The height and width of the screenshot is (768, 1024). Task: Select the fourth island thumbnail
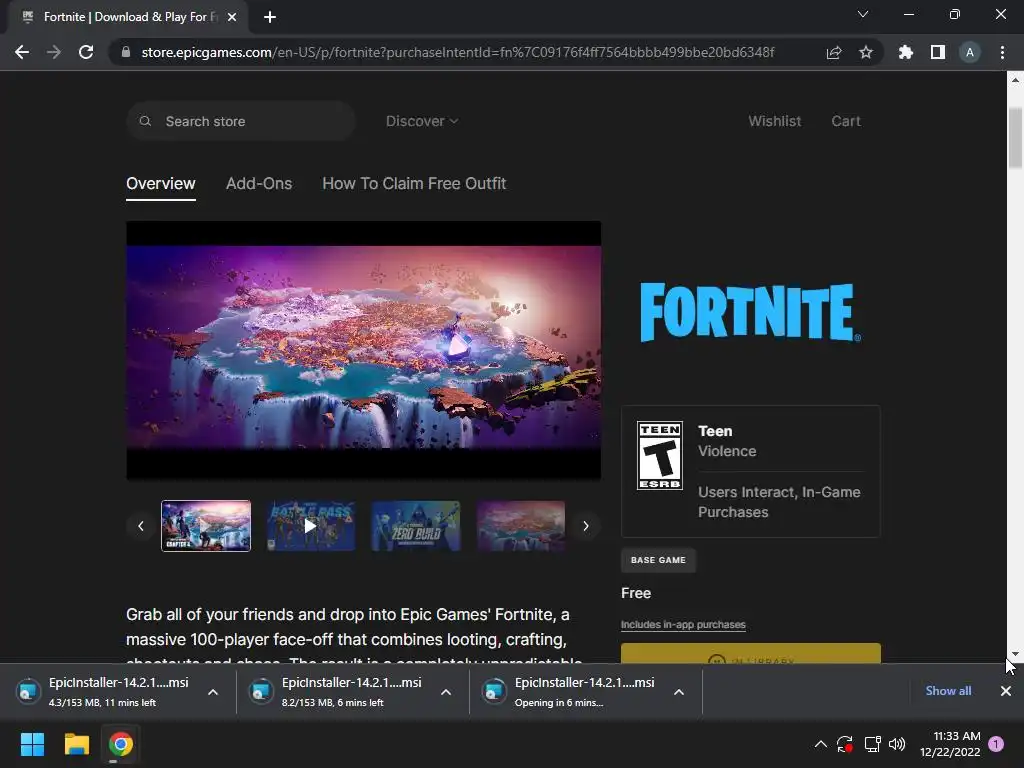(x=521, y=526)
